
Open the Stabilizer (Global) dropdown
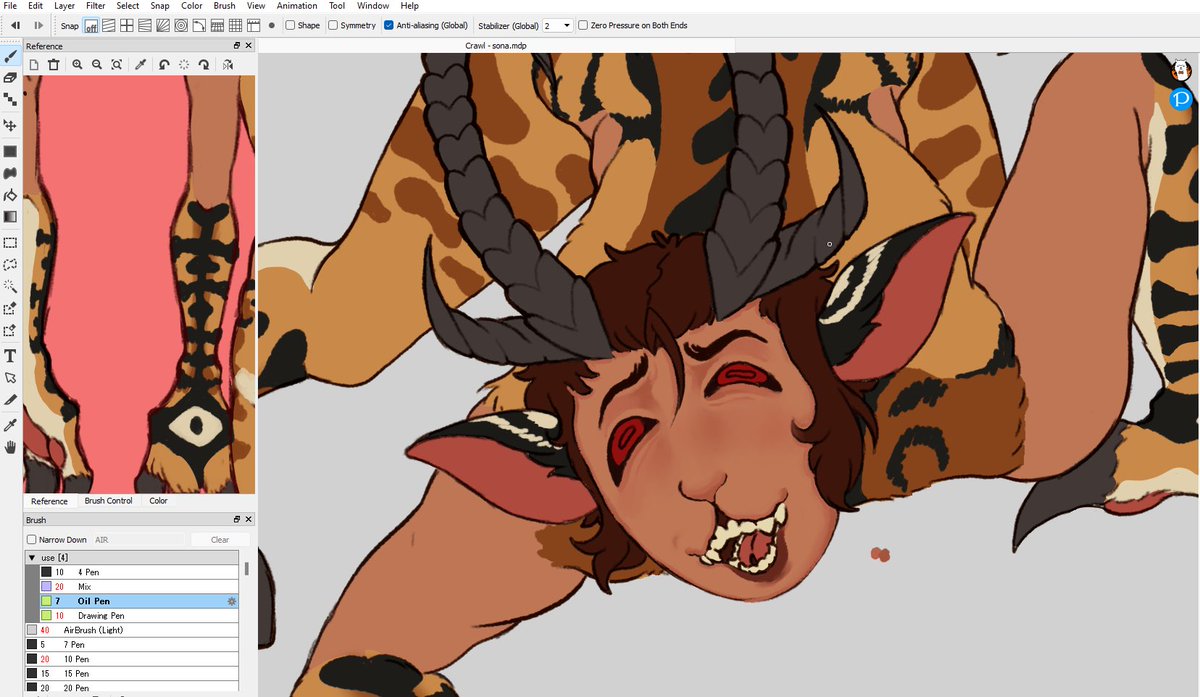tap(558, 25)
